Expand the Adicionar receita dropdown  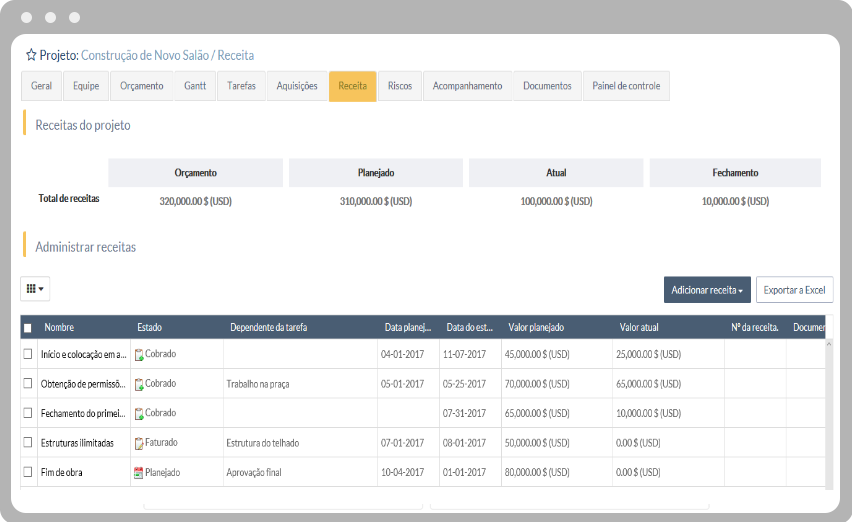pyautogui.click(x=707, y=290)
